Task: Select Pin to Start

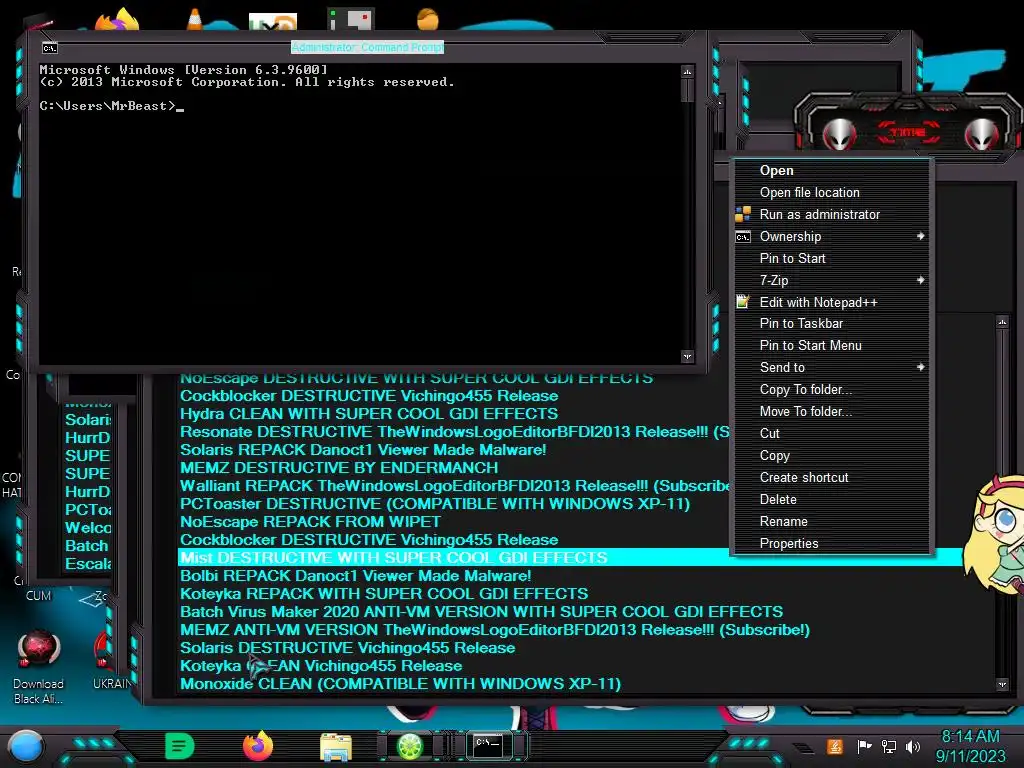Action: click(x=831, y=258)
